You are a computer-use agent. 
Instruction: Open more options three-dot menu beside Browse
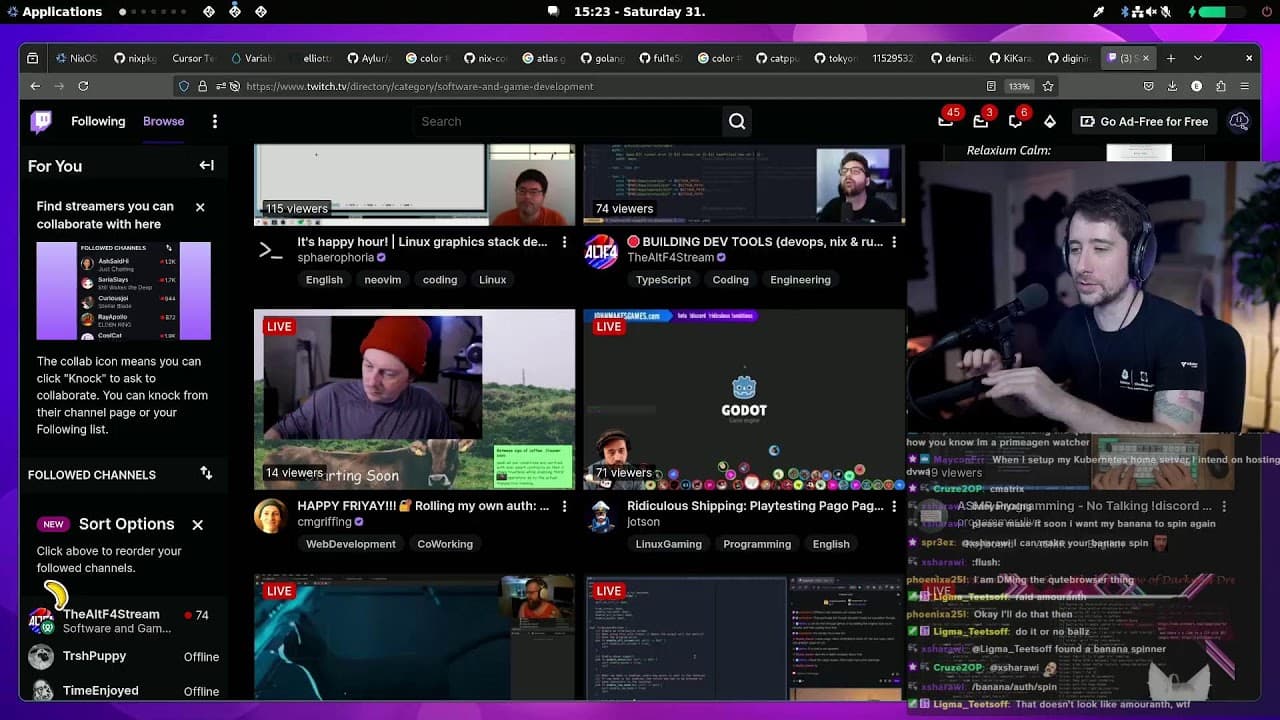coord(214,121)
